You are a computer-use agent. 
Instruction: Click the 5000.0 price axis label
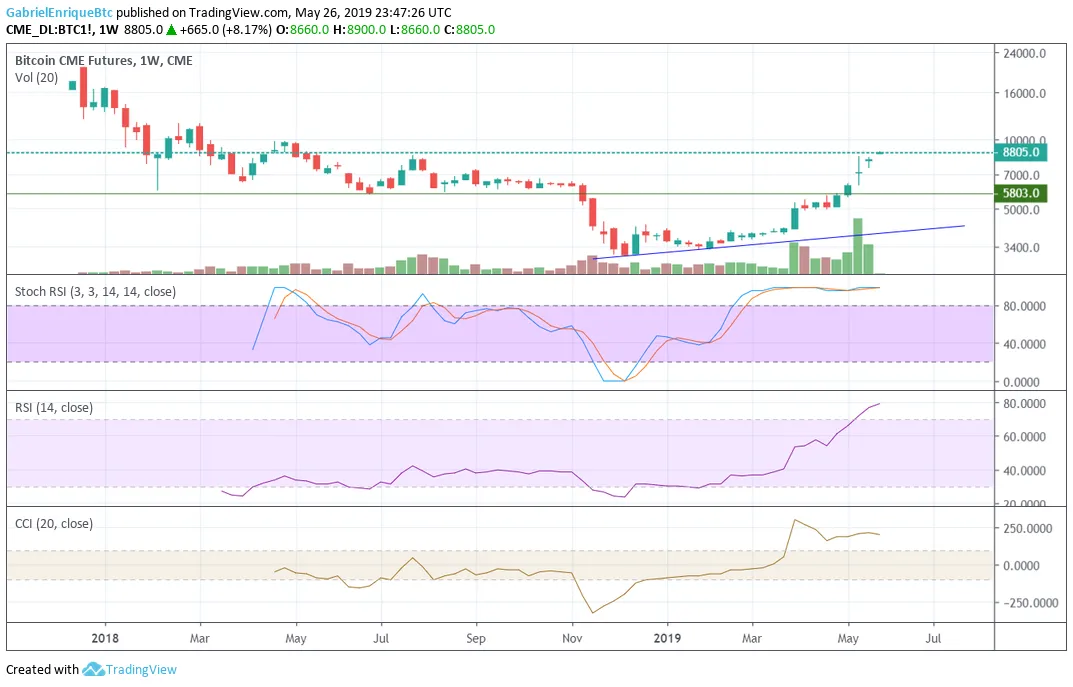point(1022,210)
